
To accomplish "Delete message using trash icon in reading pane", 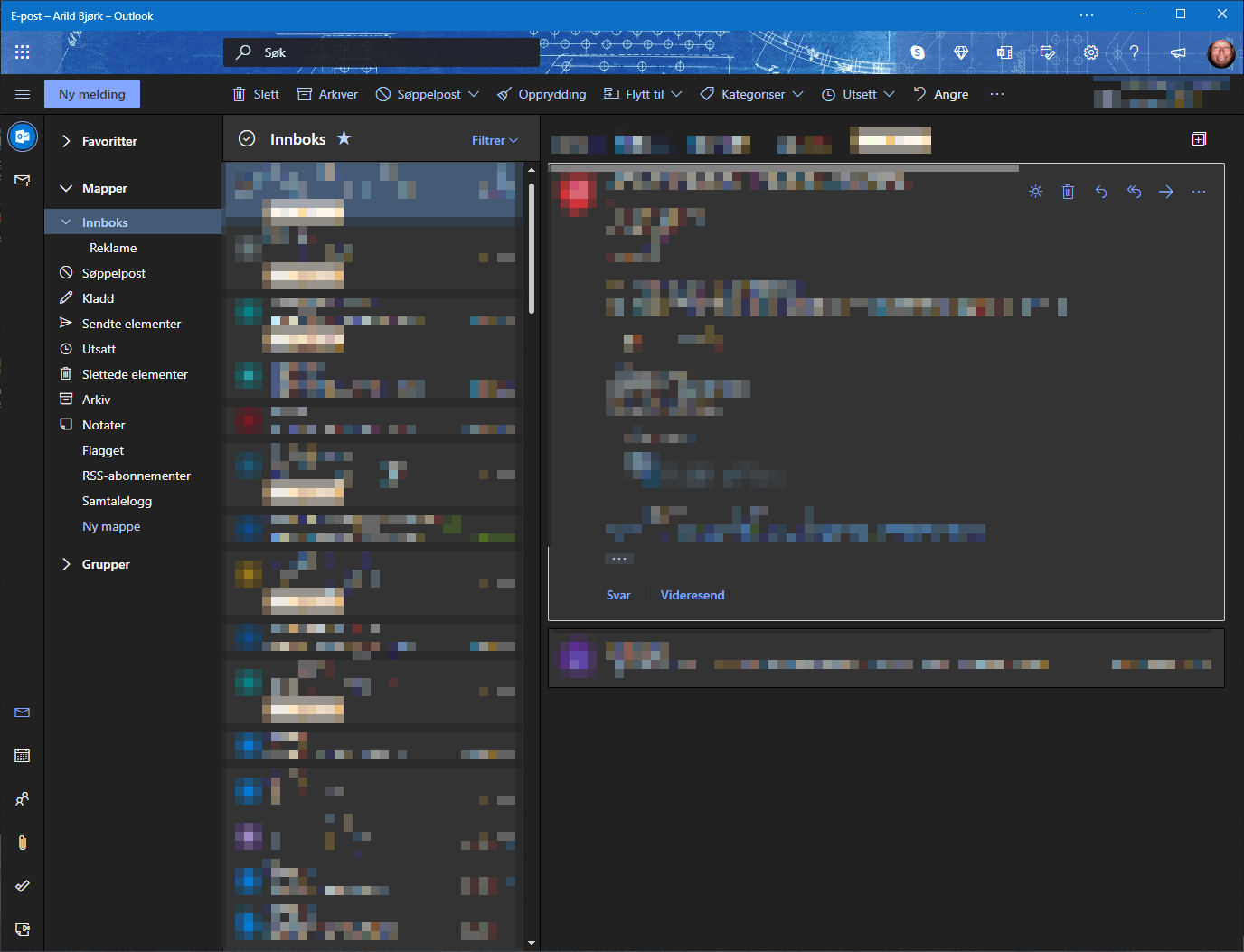I will tap(1068, 192).
